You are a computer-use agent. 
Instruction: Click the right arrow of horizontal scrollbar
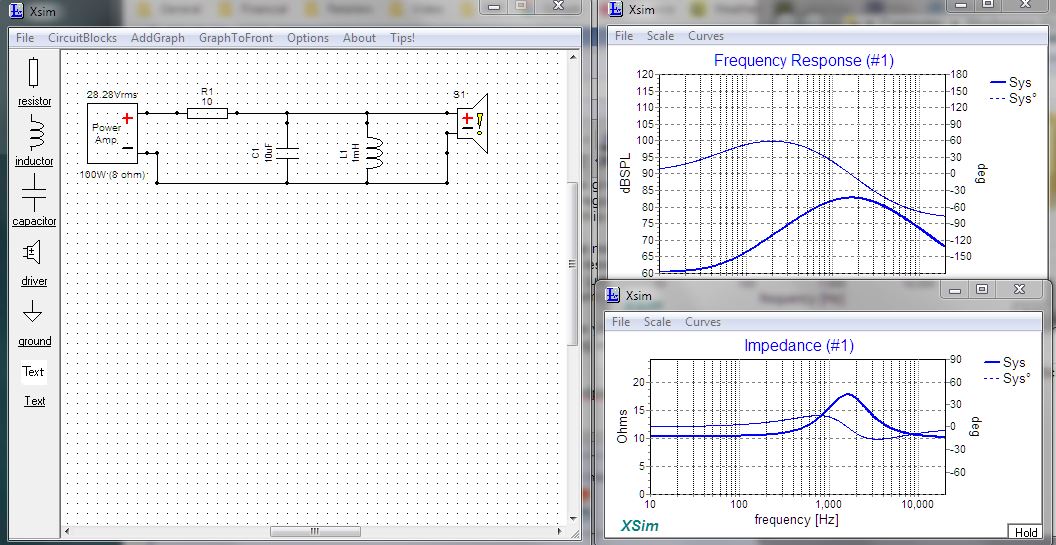point(562,532)
